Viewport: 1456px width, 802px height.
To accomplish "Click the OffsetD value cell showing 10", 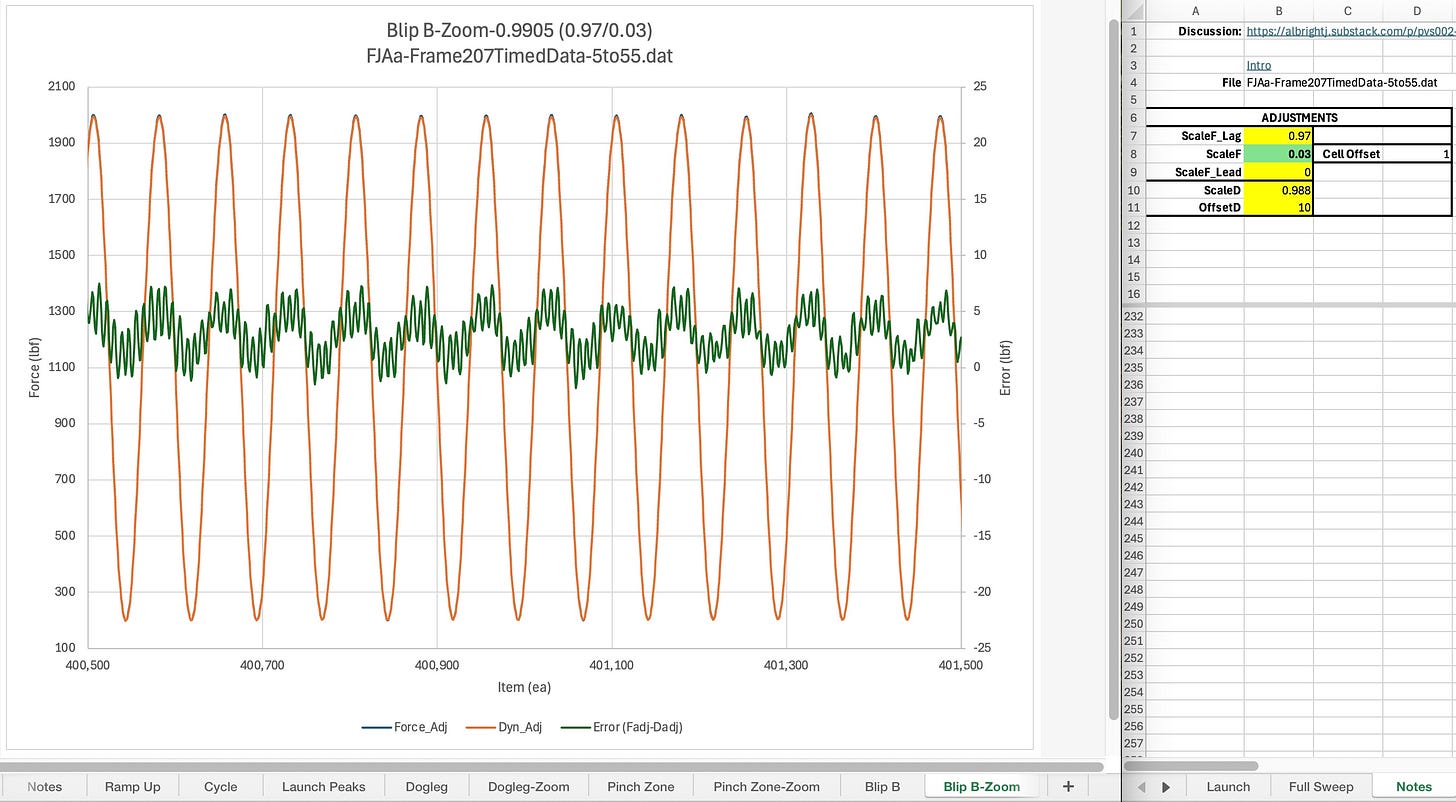I will click(1279, 207).
